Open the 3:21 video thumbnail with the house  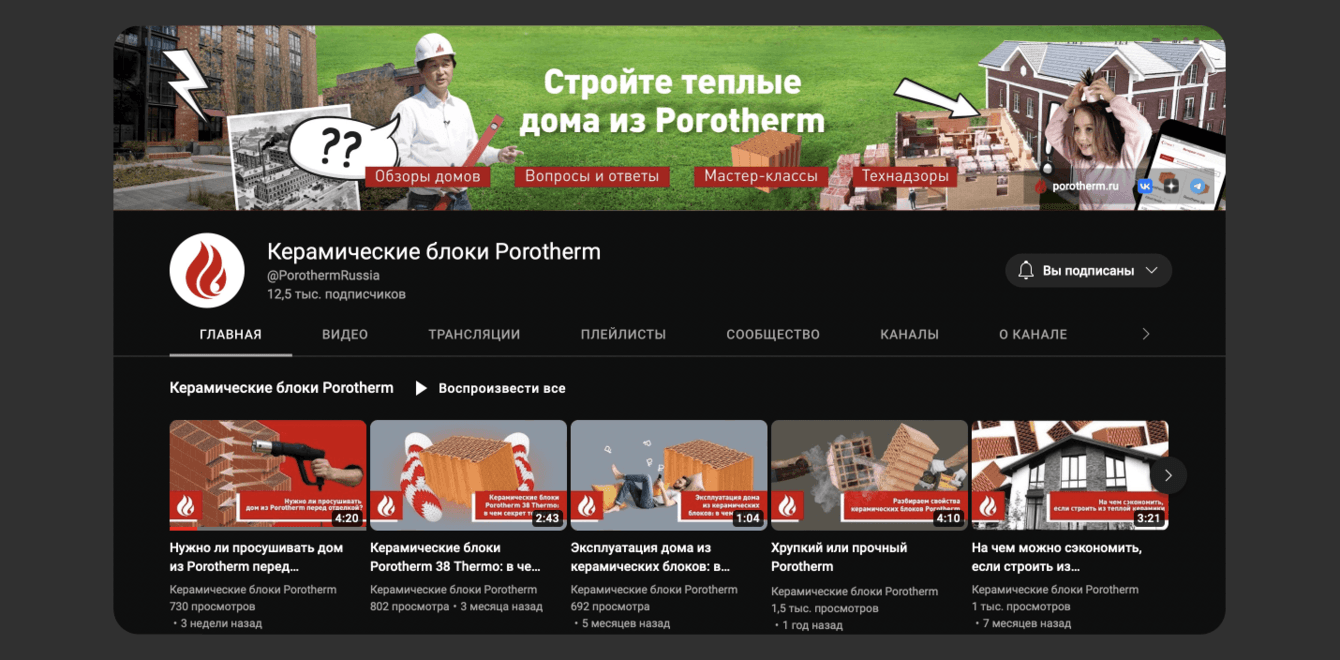[x=1070, y=475]
